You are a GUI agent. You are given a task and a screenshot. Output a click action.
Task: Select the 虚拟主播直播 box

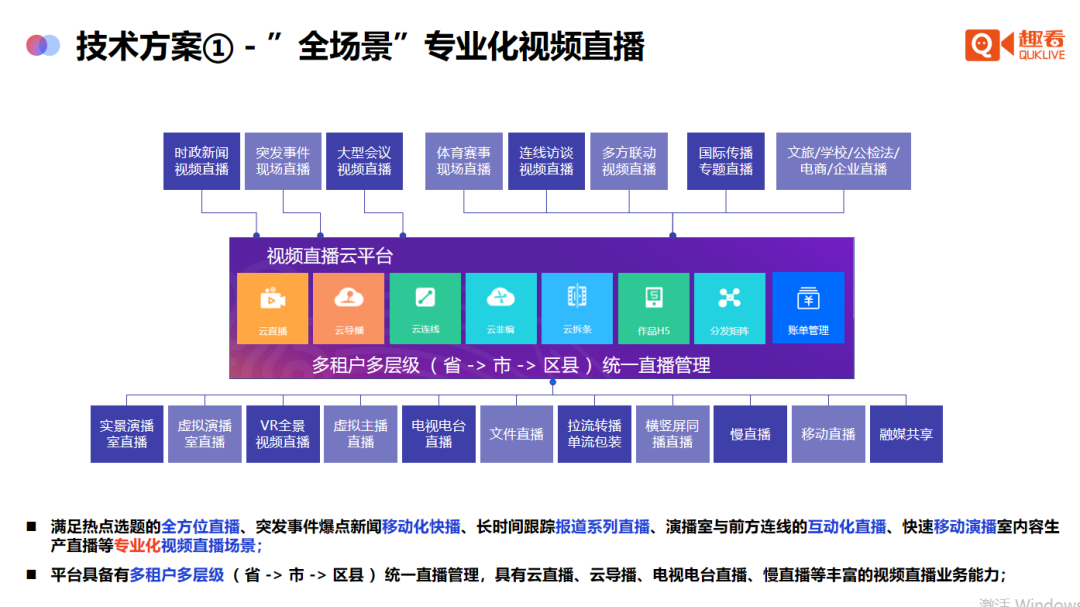coord(360,434)
